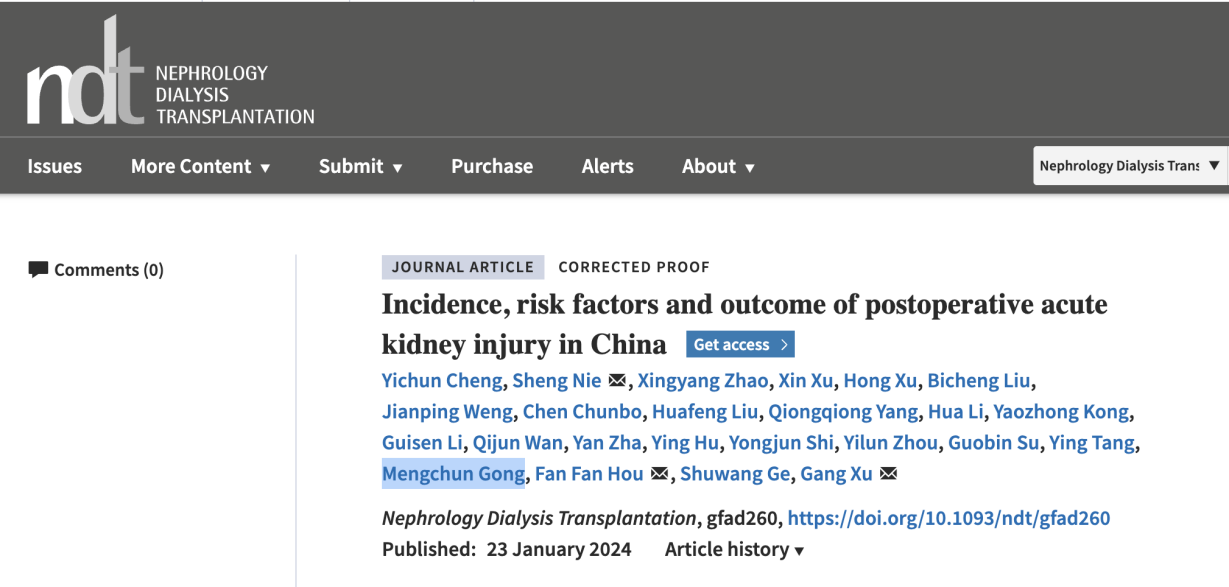Click the ndt journal logo

tap(170, 73)
